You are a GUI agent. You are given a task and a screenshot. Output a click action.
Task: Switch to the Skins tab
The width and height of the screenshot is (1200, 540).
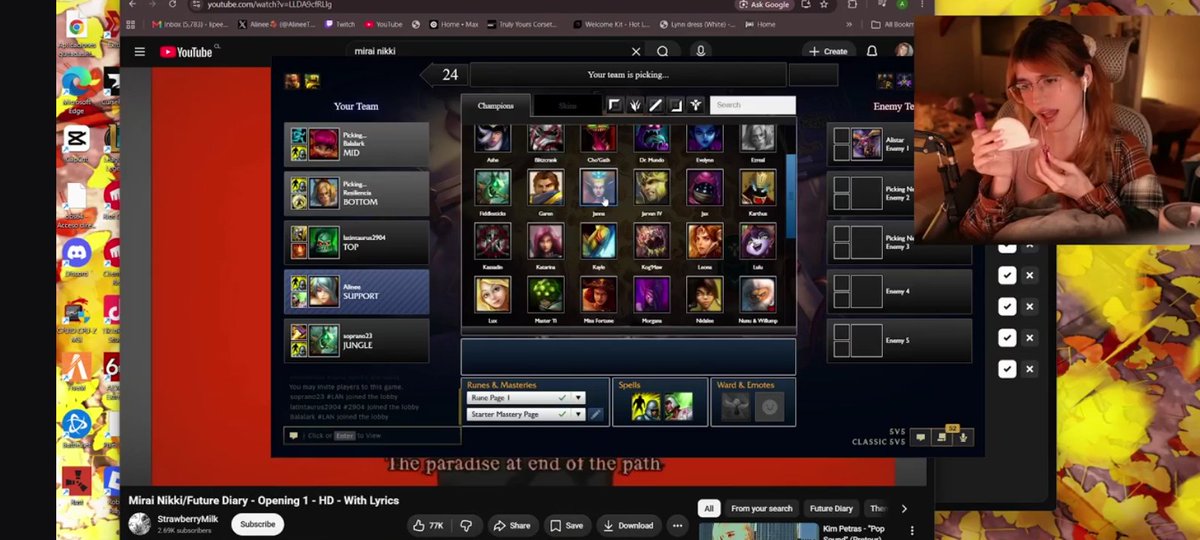(567, 105)
